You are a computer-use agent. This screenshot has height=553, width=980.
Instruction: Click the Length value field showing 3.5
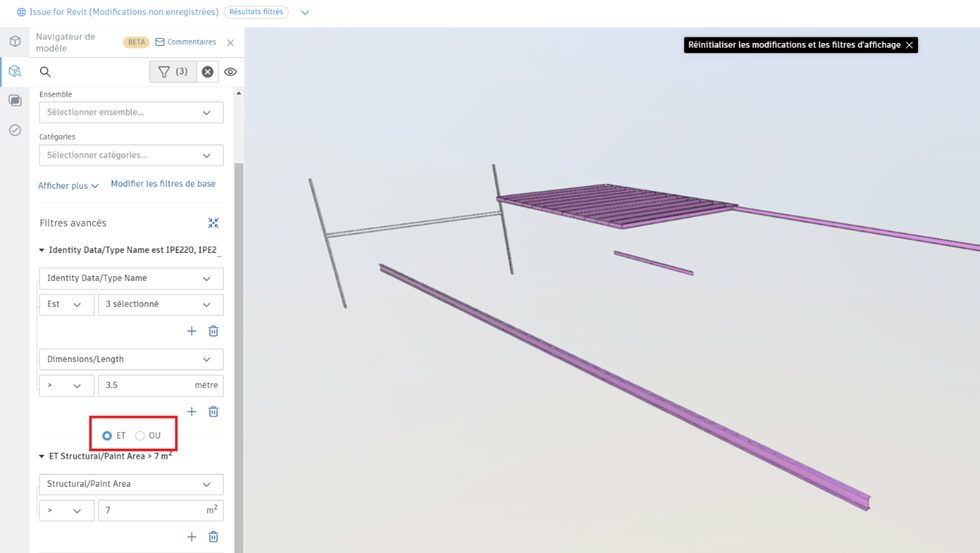[x=145, y=385]
